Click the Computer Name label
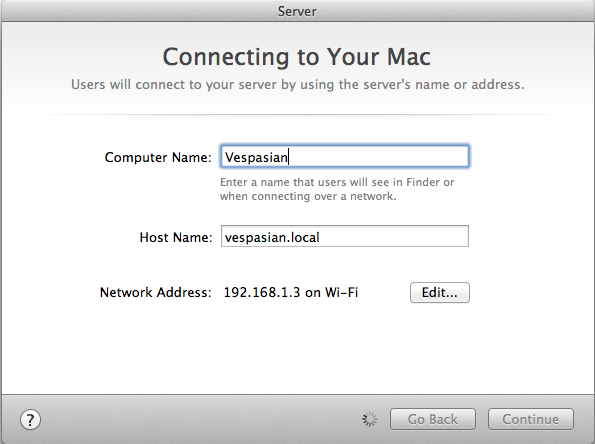Image resolution: width=595 pixels, height=444 pixels. click(158, 157)
